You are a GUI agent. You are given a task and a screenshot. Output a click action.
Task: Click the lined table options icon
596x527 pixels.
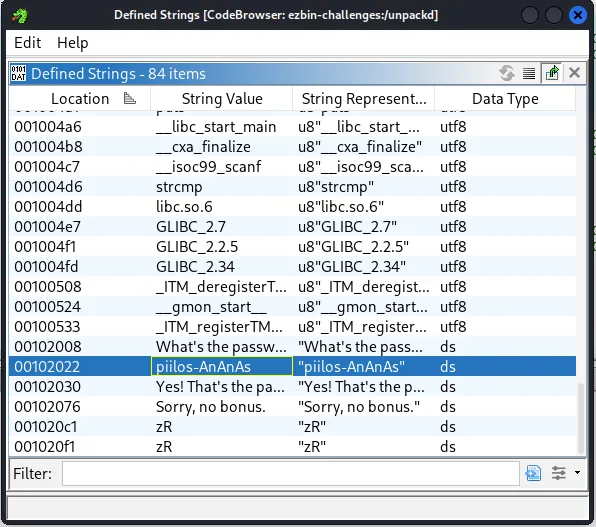tap(529, 73)
